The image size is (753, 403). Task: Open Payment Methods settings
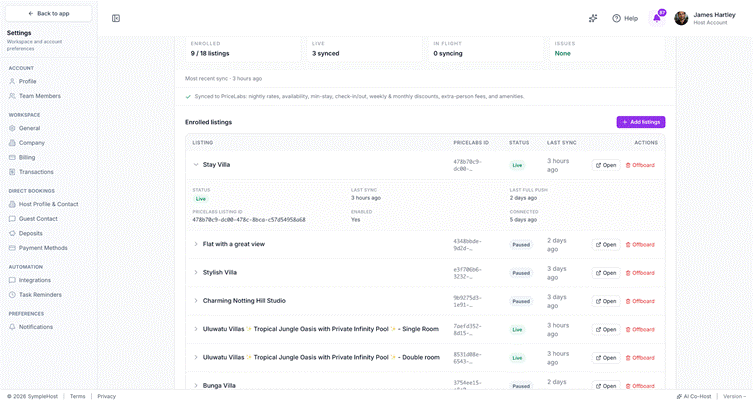(x=43, y=248)
